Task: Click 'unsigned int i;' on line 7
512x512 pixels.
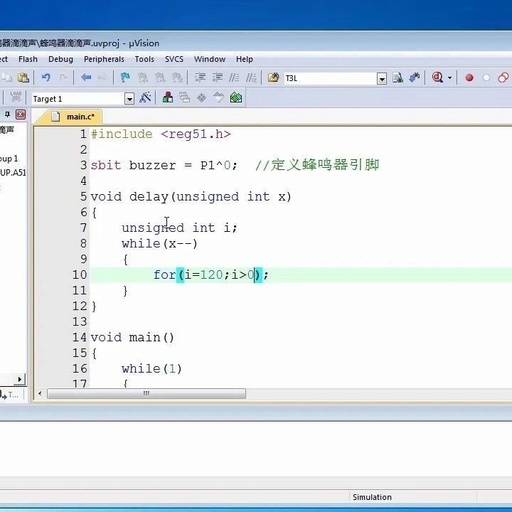Action: (179, 228)
